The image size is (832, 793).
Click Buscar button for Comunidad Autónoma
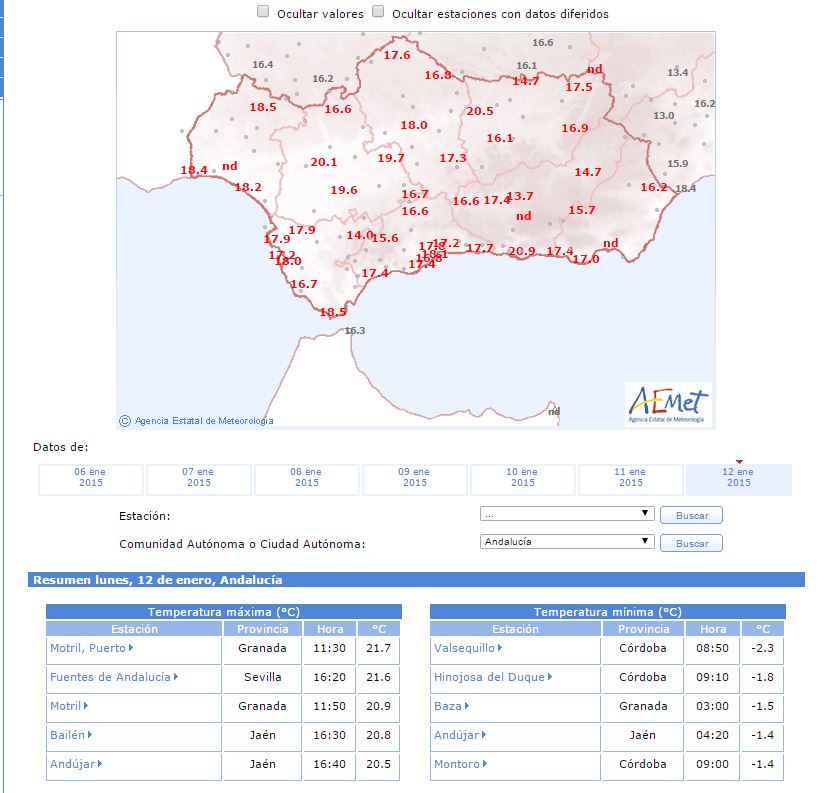[691, 544]
